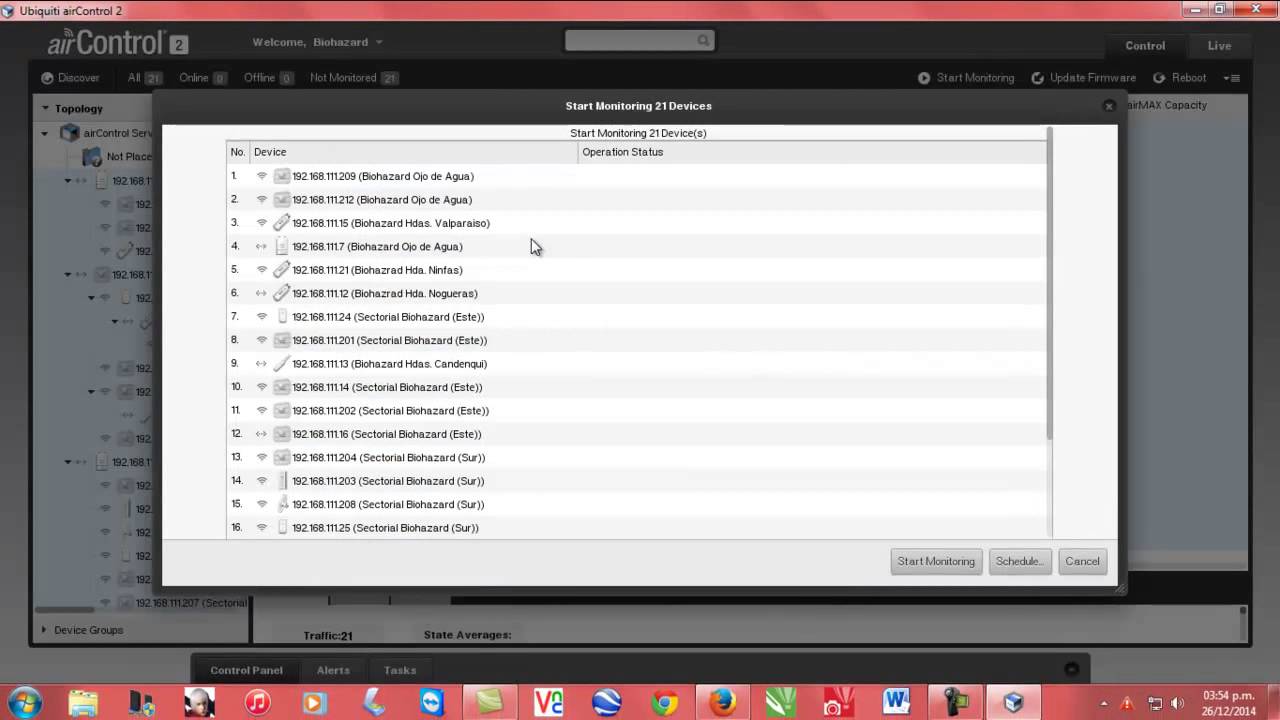This screenshot has height=720, width=1280.
Task: Click the device icon for 192.168.111.13
Action: (282, 364)
